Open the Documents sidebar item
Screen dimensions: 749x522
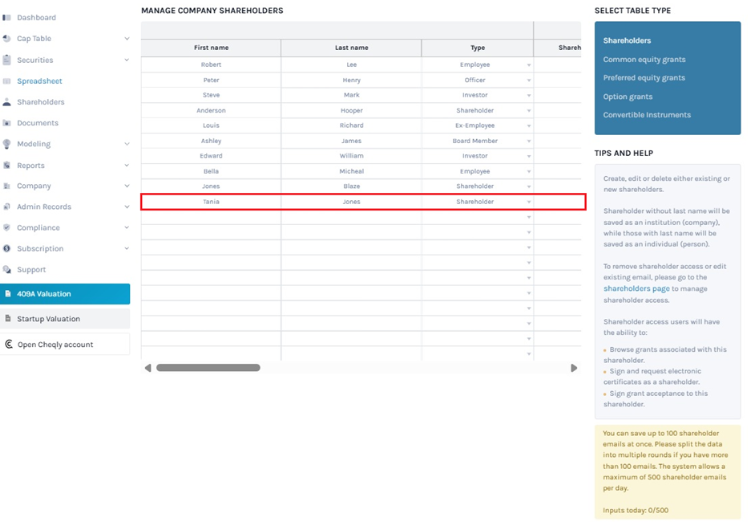pyautogui.click(x=38, y=123)
